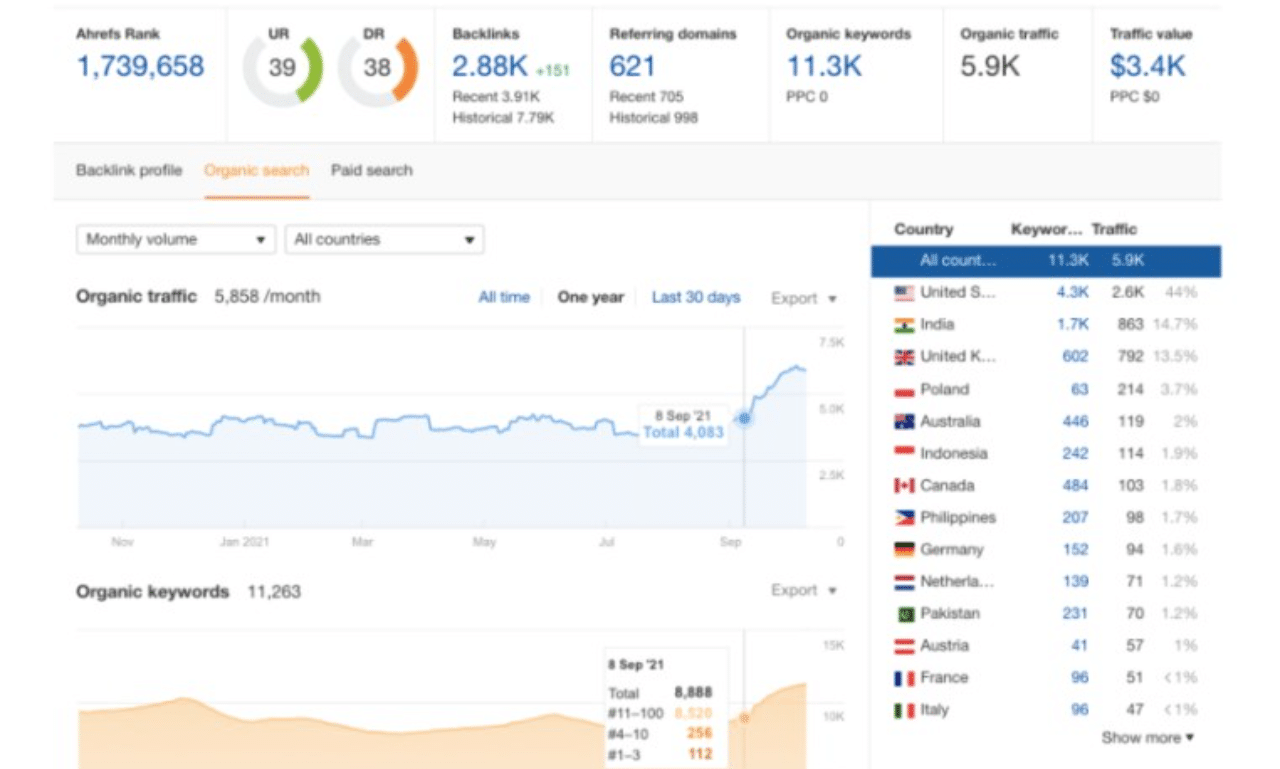Expand Export menu for Organic keywords

(803, 590)
